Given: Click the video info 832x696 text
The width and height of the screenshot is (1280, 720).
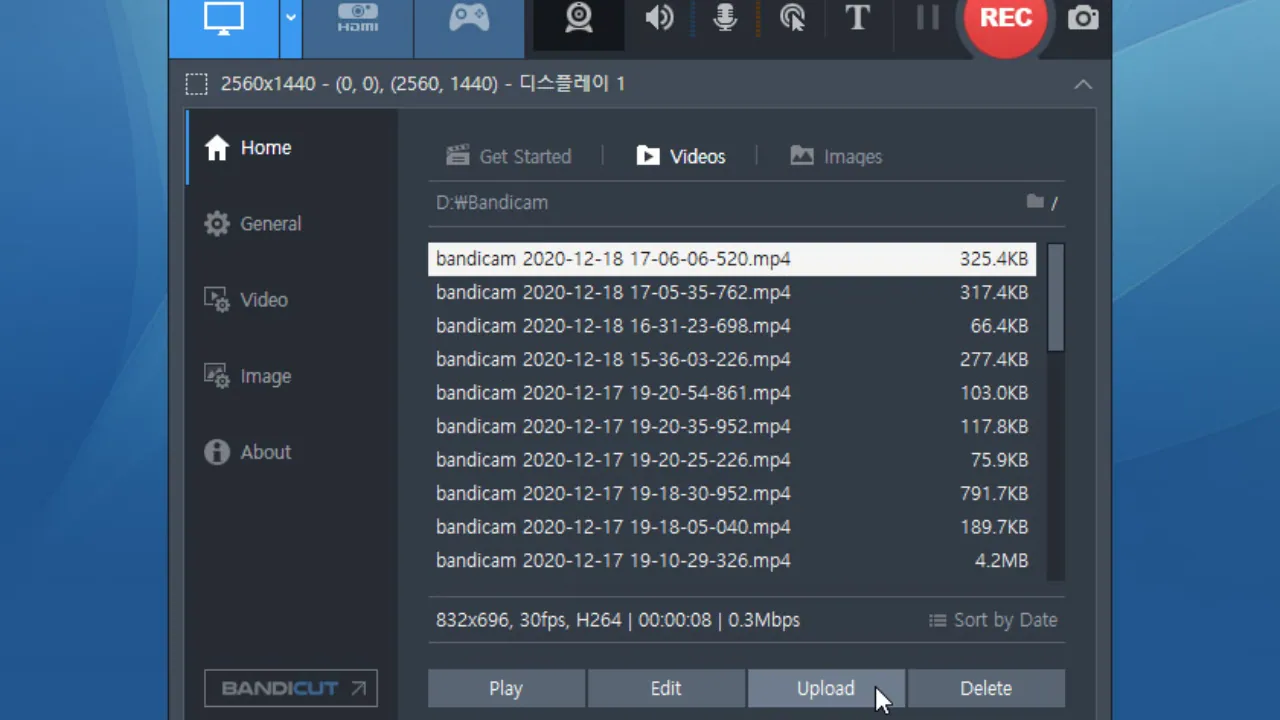Looking at the screenshot, I should (x=618, y=620).
